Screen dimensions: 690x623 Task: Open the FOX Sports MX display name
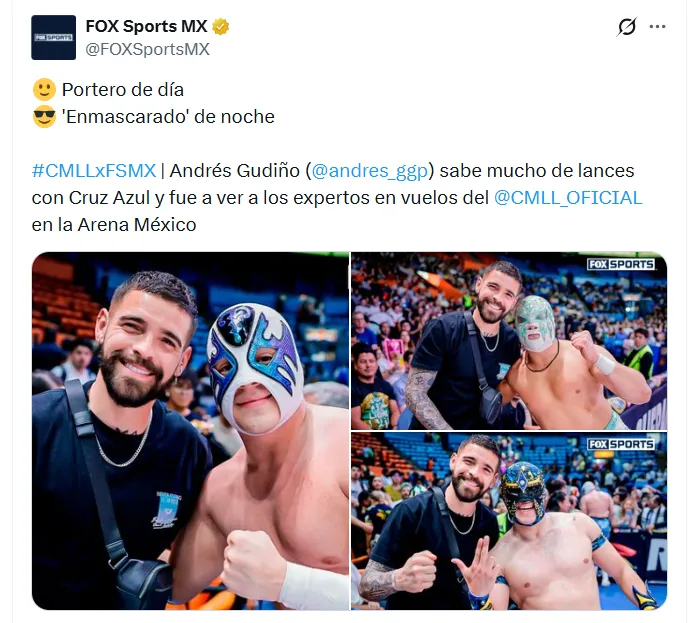pyautogui.click(x=146, y=26)
